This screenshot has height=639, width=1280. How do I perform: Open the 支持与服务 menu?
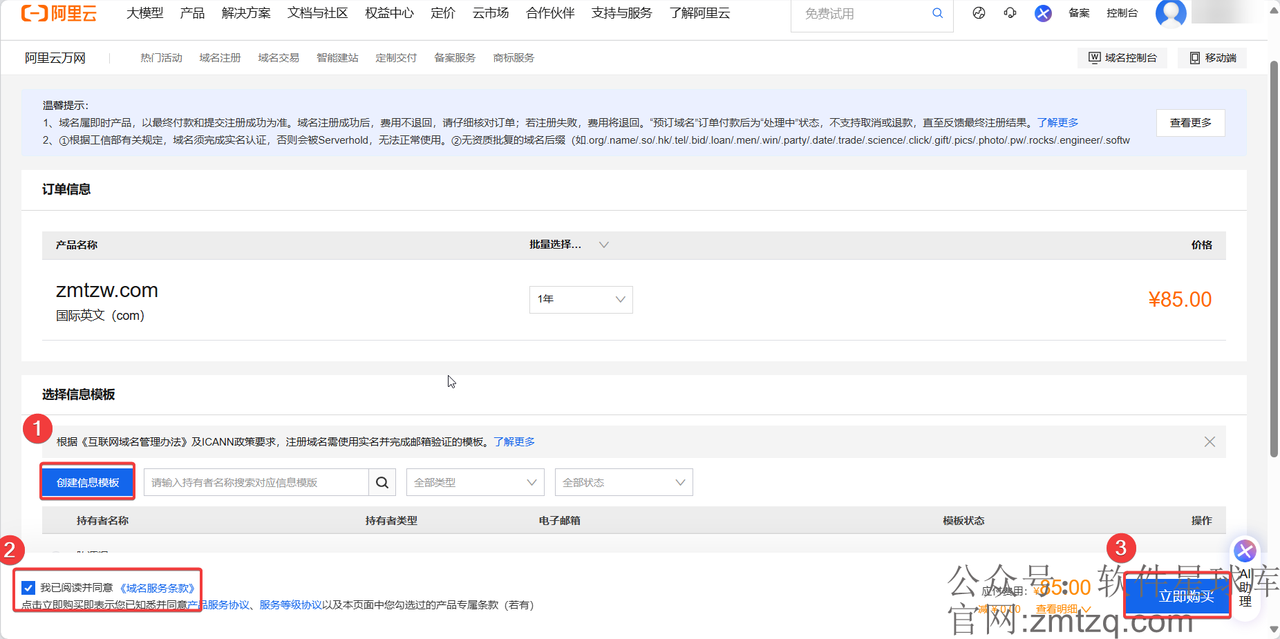coord(621,13)
